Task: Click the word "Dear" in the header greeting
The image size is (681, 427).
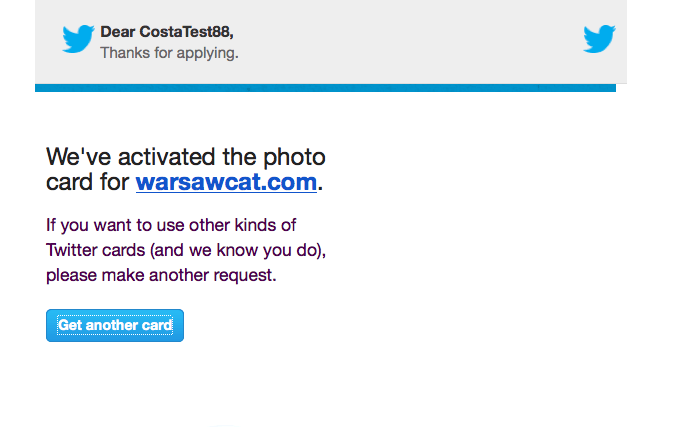Action: click(118, 32)
